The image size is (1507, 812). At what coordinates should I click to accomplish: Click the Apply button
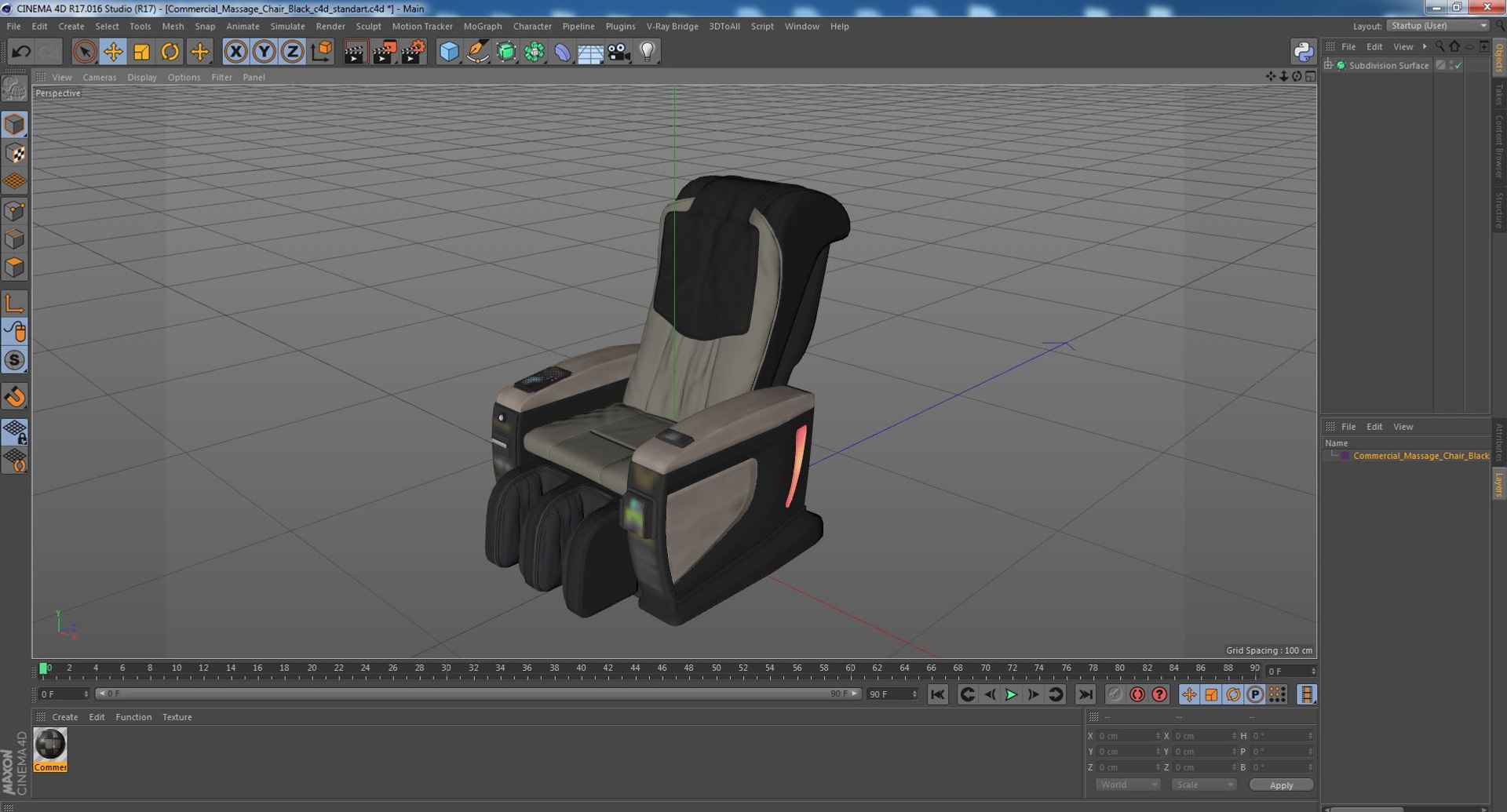tap(1281, 785)
